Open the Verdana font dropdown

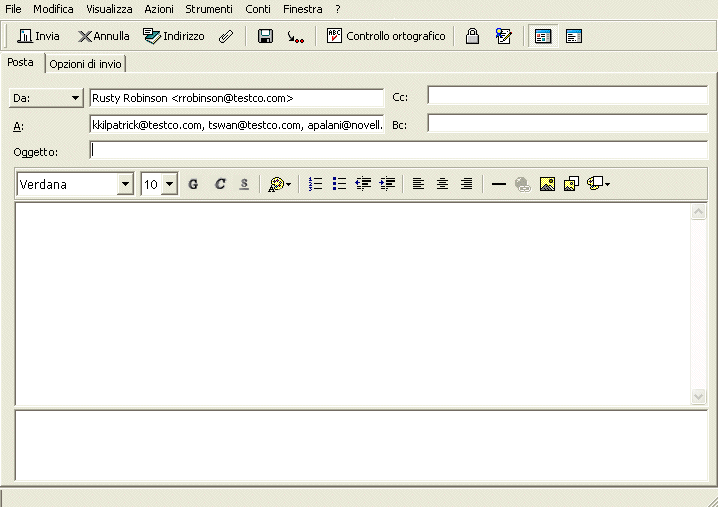(x=125, y=184)
